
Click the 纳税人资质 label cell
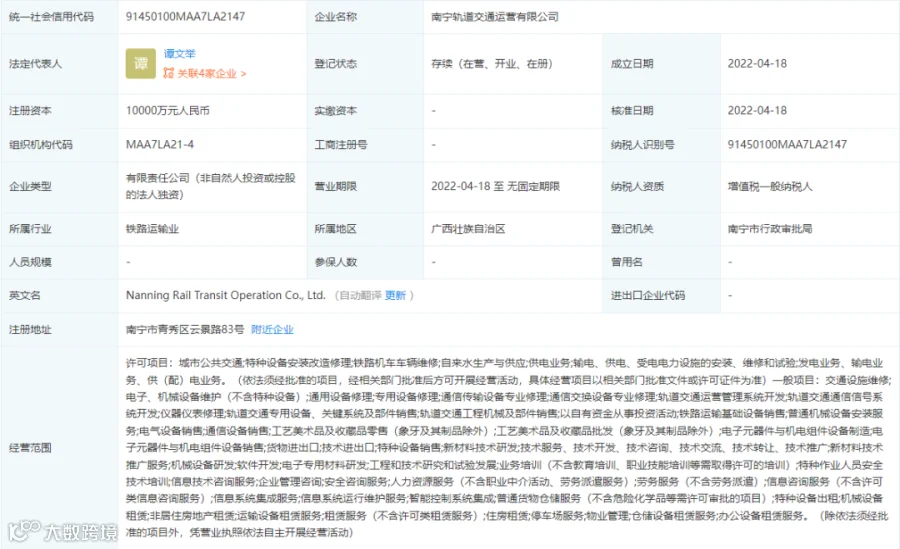(x=662, y=186)
